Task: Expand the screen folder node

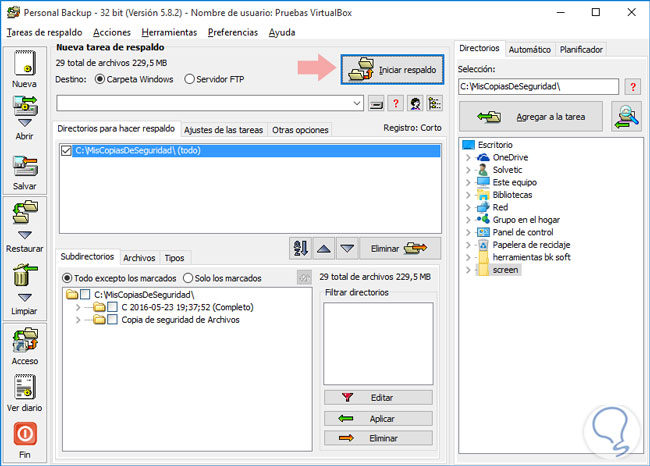Action: pos(468,270)
